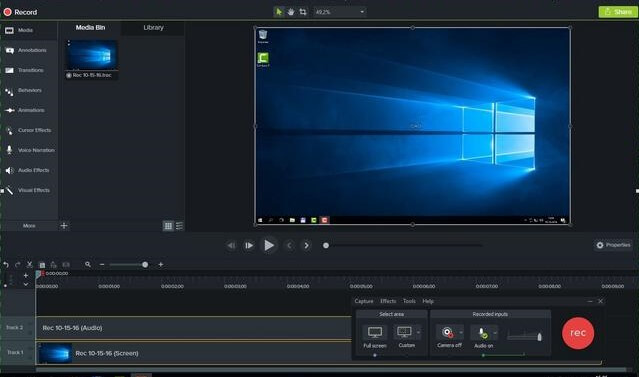Add a new track with plus icon

26,276
